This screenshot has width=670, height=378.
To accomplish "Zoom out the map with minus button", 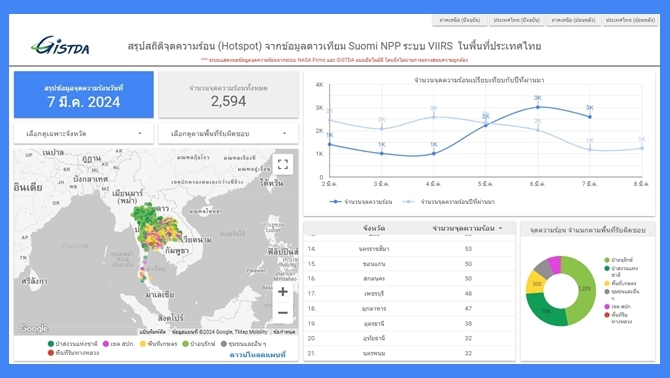I will pos(282,313).
